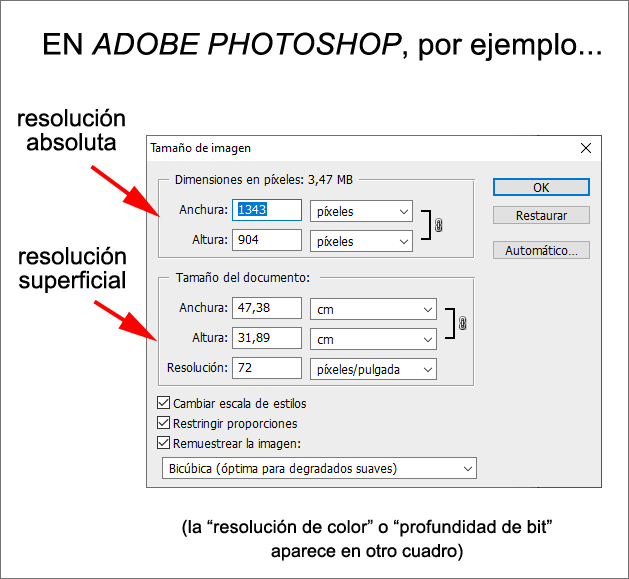This screenshot has width=629, height=579.
Task: Click the pixel dimensions chain link icon
Action: (438, 226)
